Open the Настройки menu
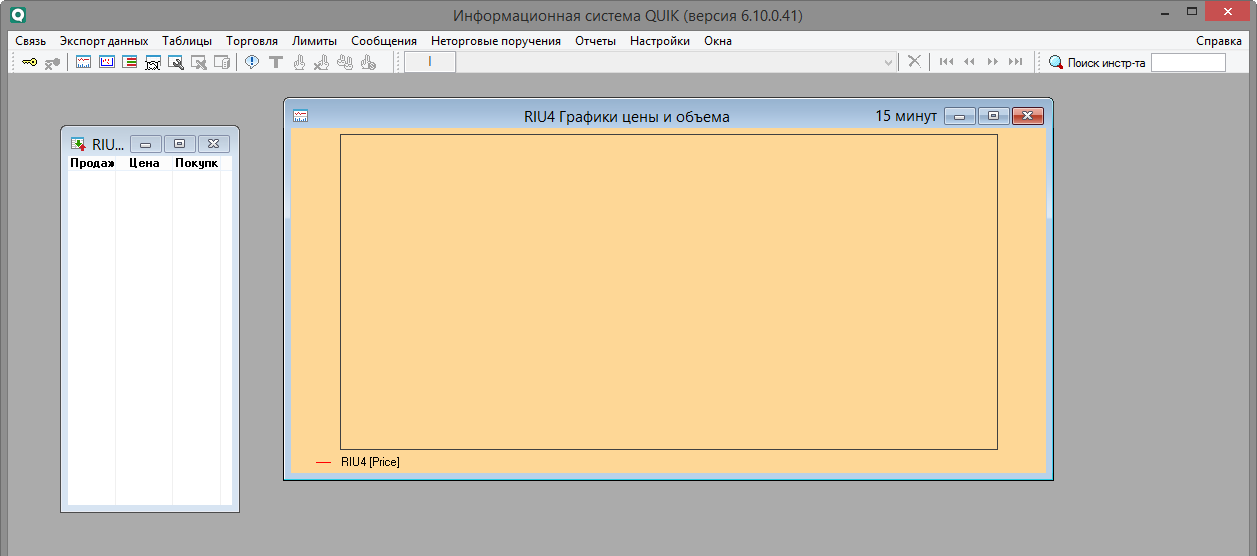The height and width of the screenshot is (556, 1257). (660, 41)
